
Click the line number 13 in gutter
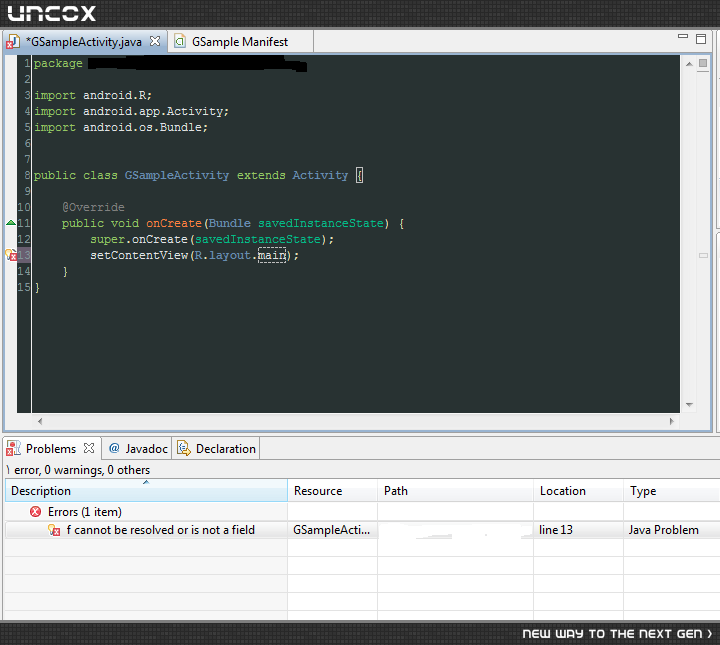tap(24, 255)
